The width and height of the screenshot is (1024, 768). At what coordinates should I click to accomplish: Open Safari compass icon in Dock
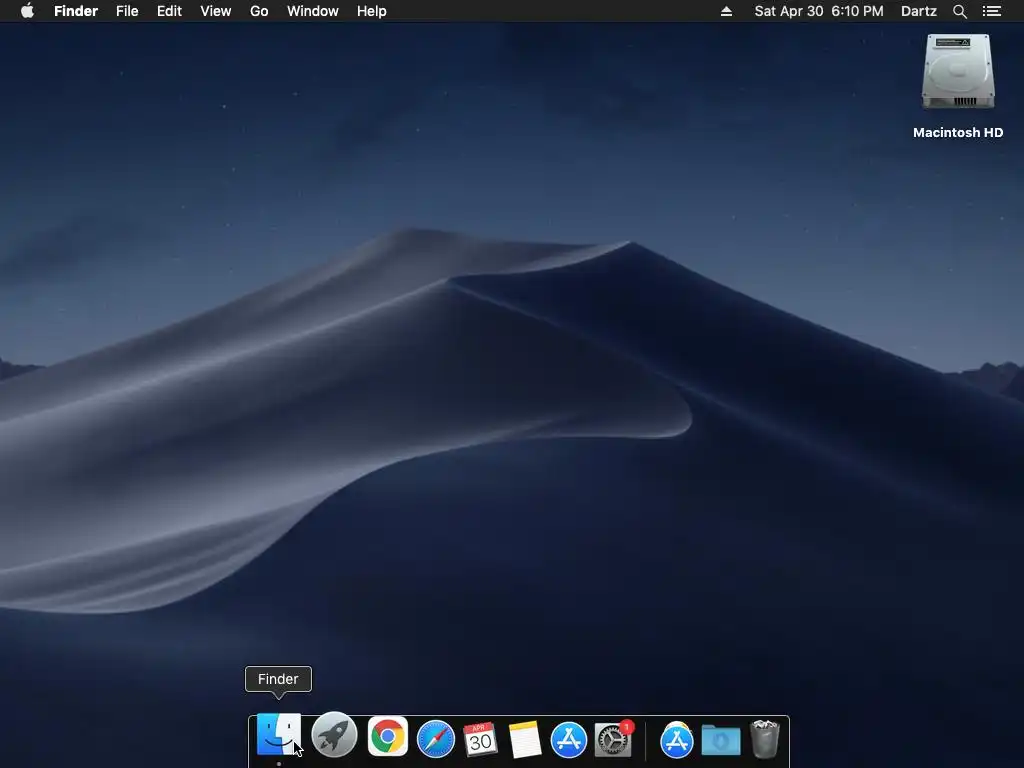click(x=436, y=739)
